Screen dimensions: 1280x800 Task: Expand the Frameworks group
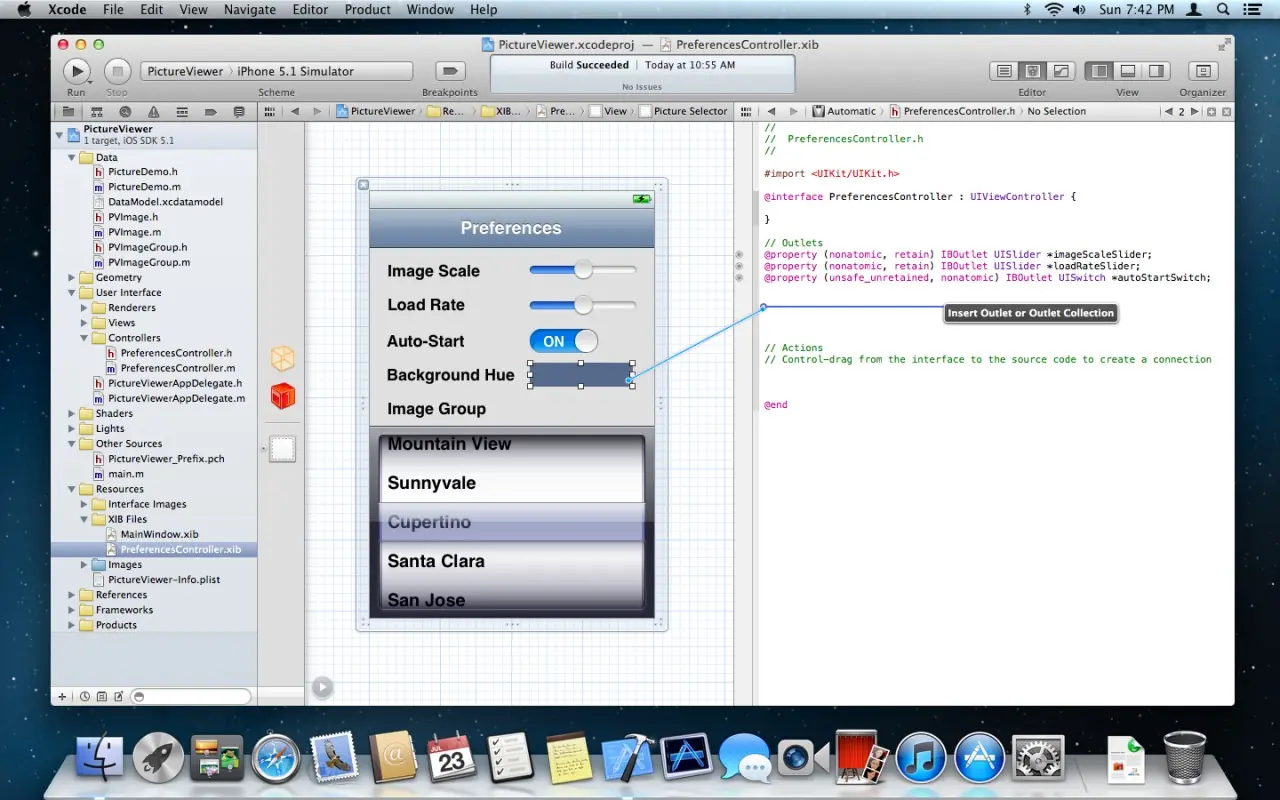(x=70, y=609)
